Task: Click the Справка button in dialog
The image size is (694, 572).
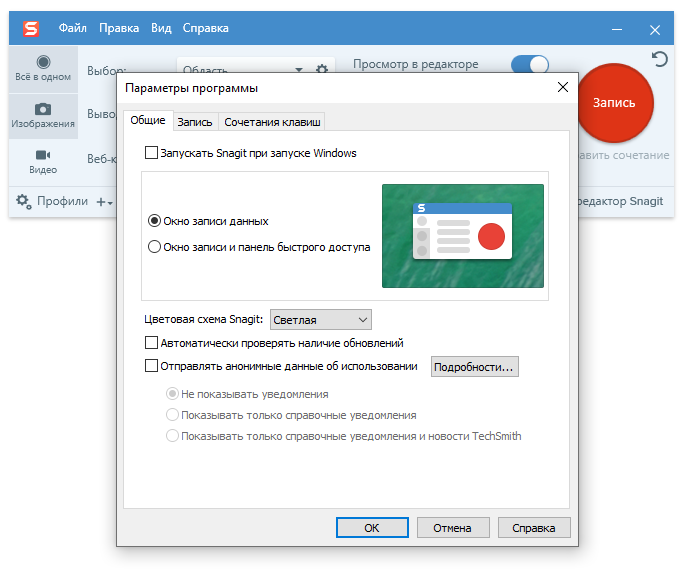Action: (x=534, y=528)
